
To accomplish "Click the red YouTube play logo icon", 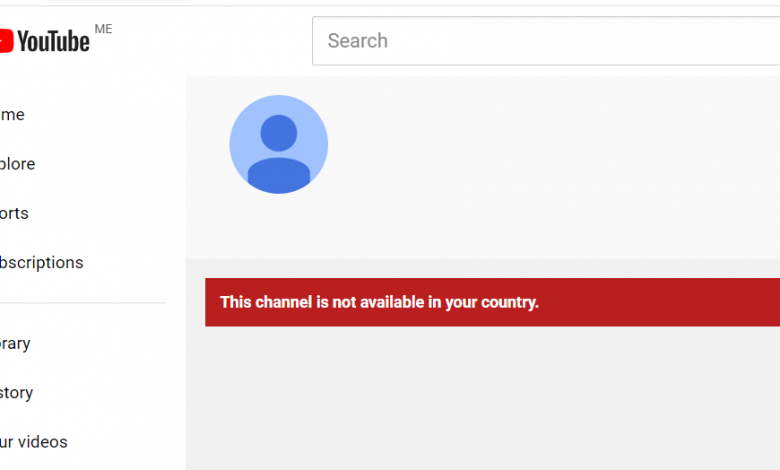I will coord(6,41).
